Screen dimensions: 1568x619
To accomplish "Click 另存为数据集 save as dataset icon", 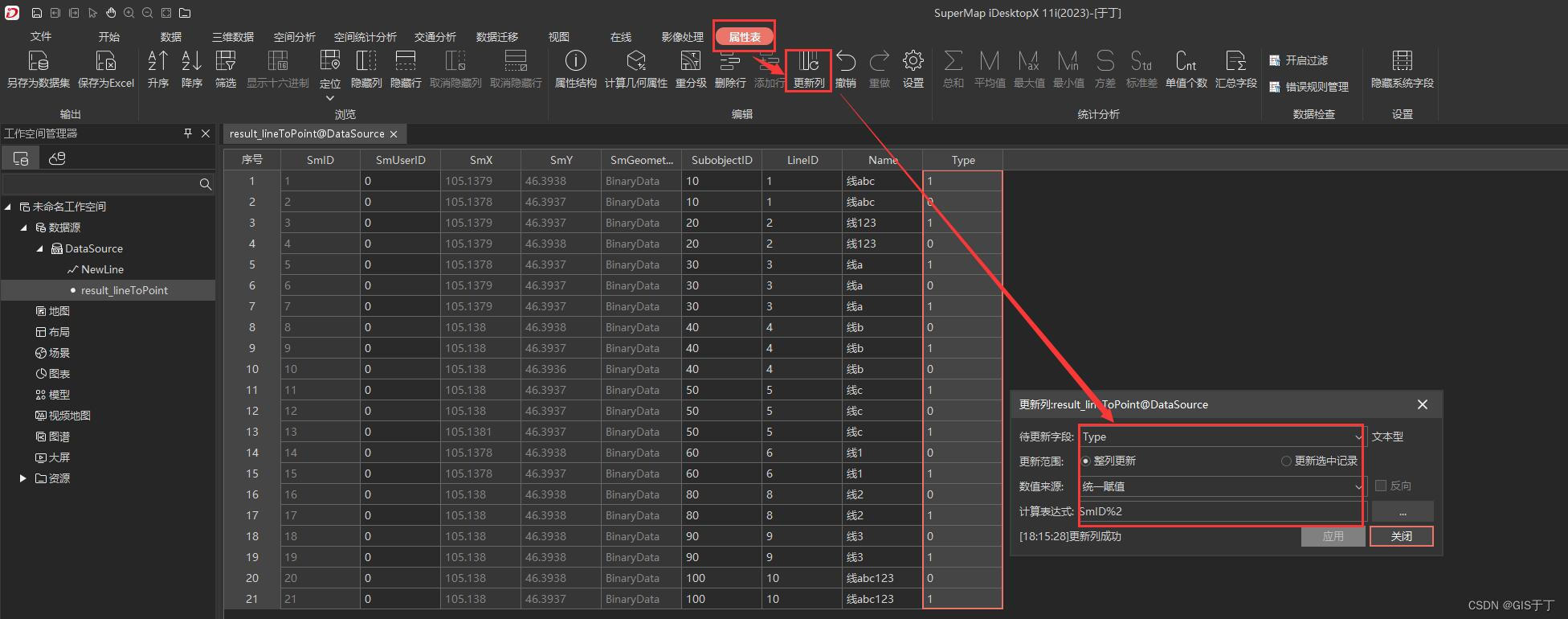I will (x=39, y=68).
